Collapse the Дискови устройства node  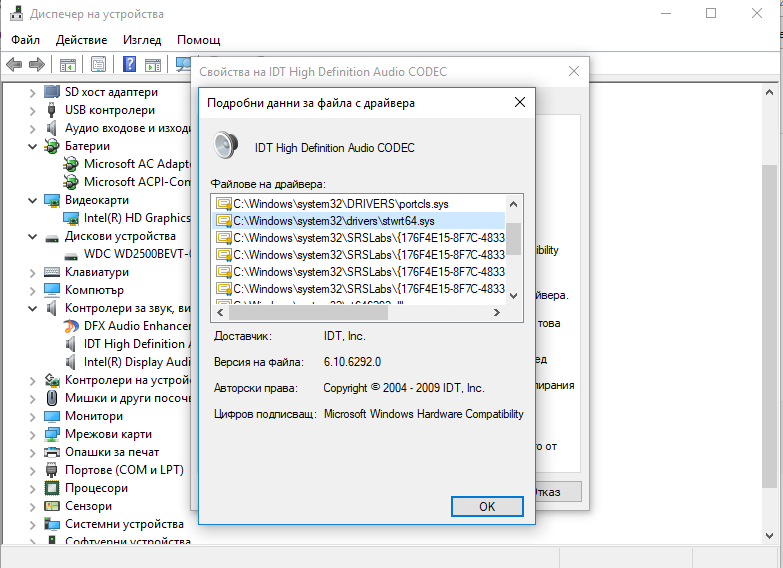[x=32, y=236]
